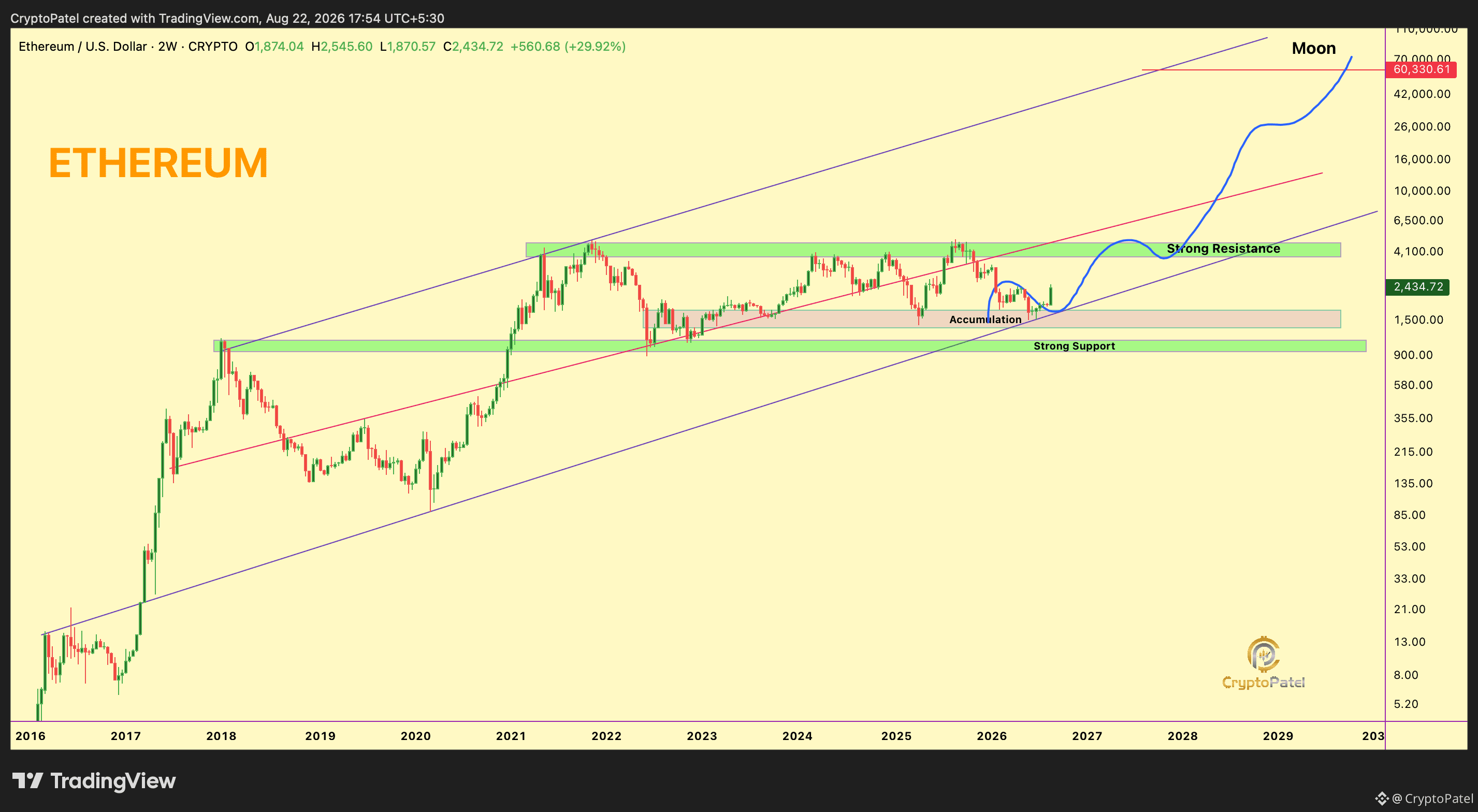Click the 580.00 price axis label
This screenshot has height=812, width=1478.
tap(1413, 385)
